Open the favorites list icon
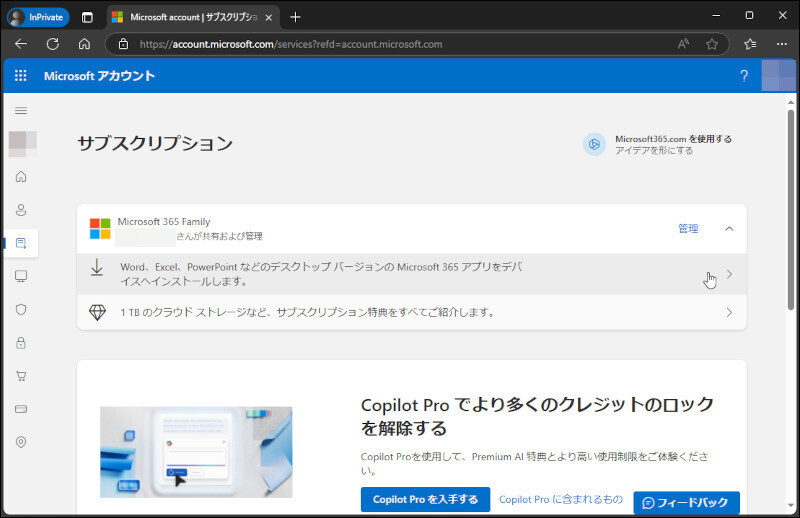 (750, 44)
